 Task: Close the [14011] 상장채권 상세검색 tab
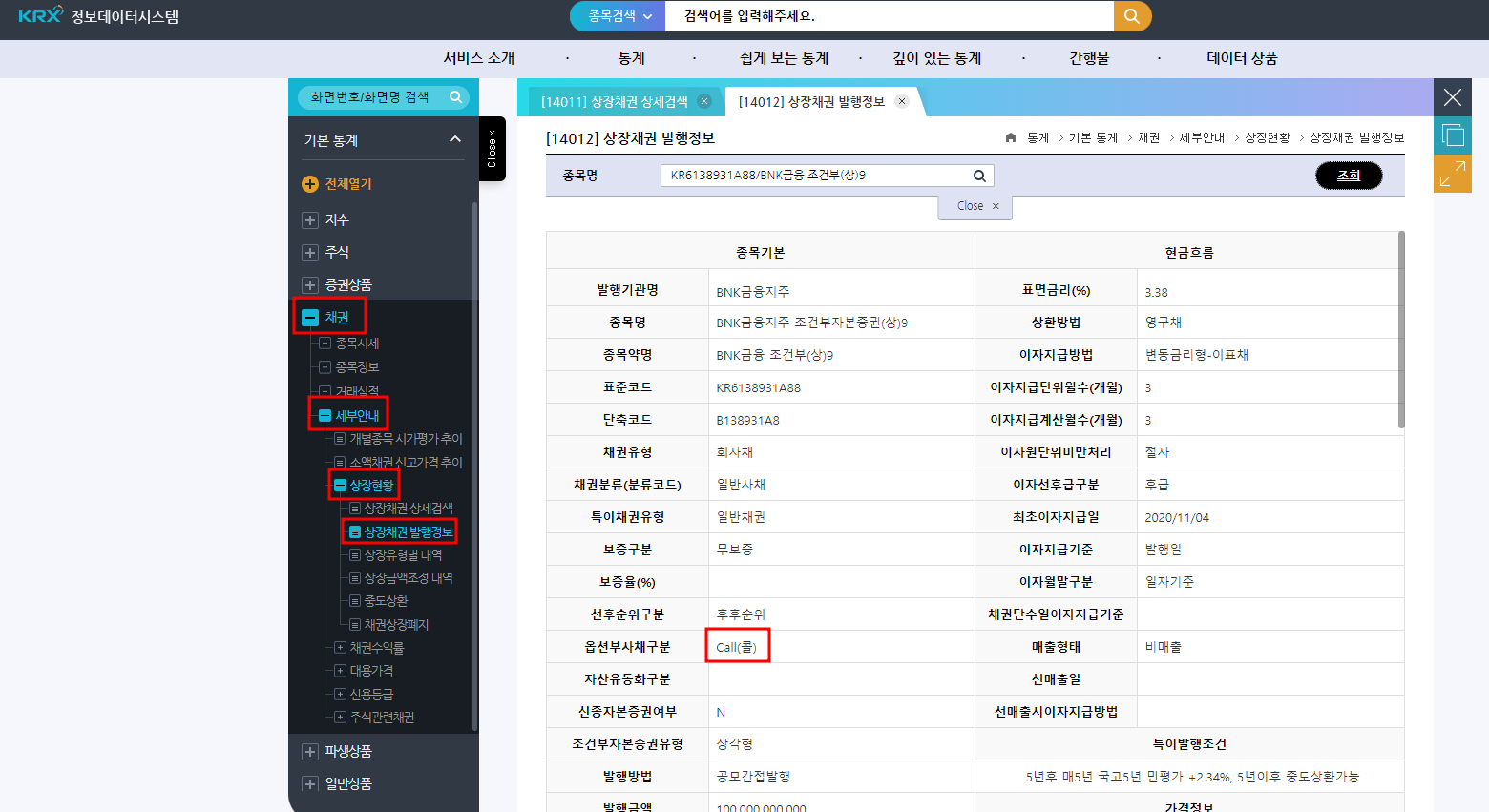coord(704,101)
